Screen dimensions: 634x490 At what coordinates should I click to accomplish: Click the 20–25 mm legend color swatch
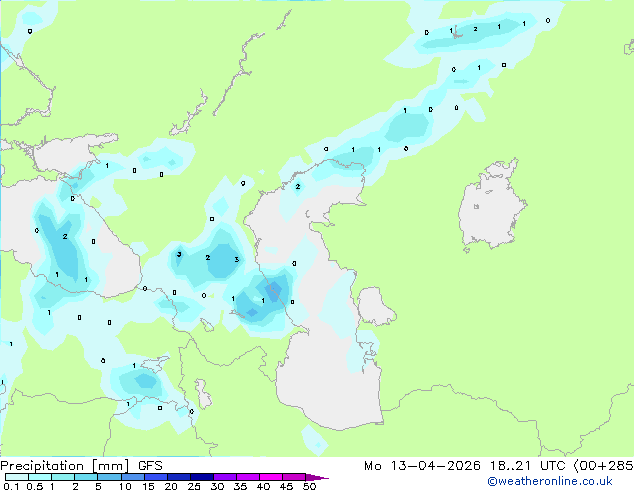(179, 477)
